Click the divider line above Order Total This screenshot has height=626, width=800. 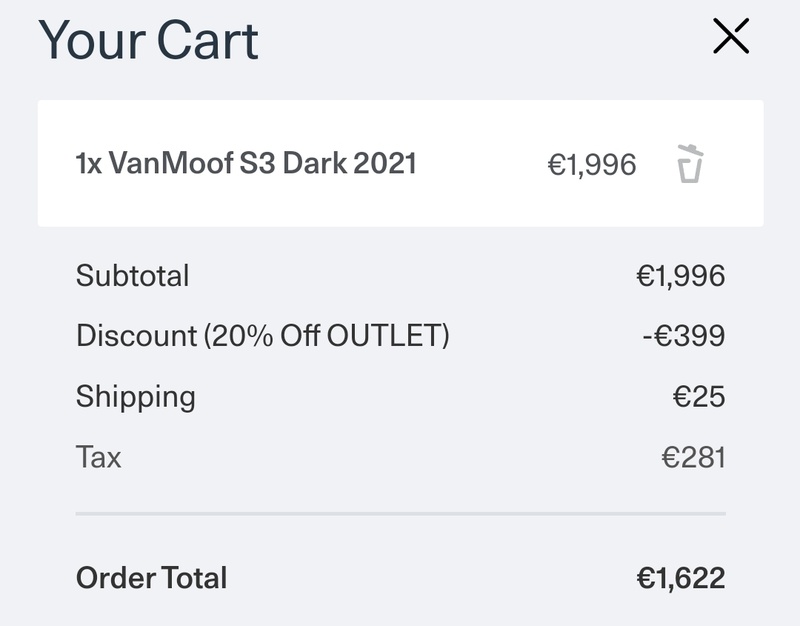point(401,514)
